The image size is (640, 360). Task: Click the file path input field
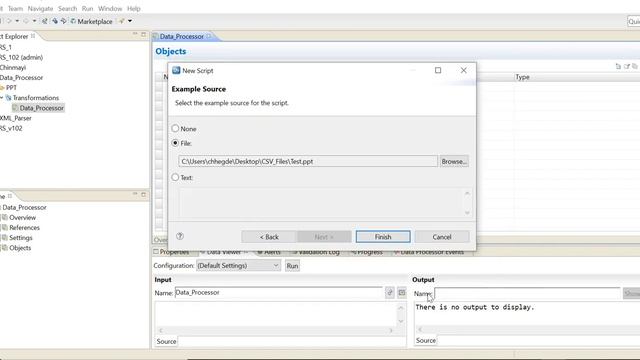pos(308,161)
